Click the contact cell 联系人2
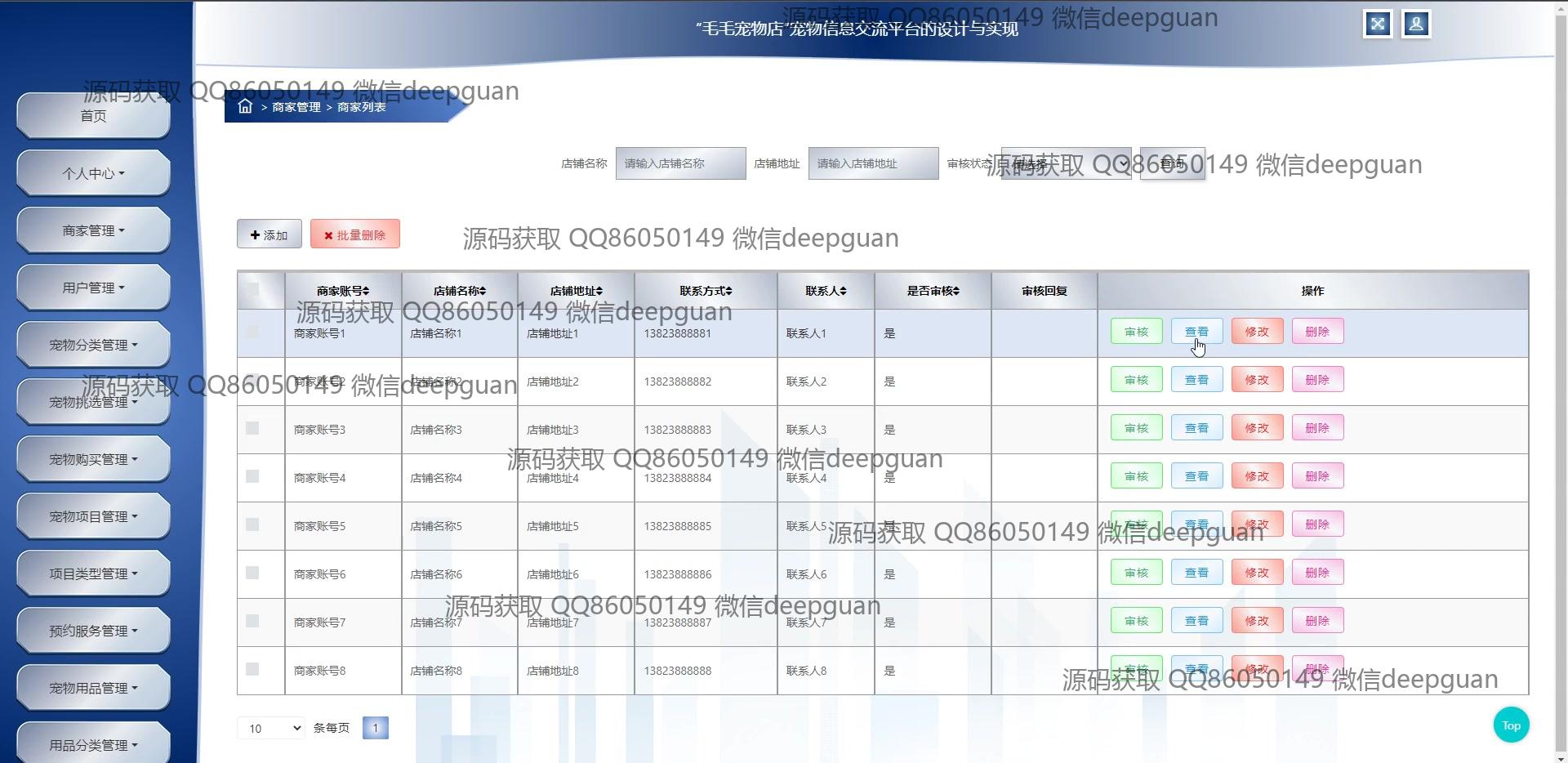The width and height of the screenshot is (1568, 763). pos(807,381)
